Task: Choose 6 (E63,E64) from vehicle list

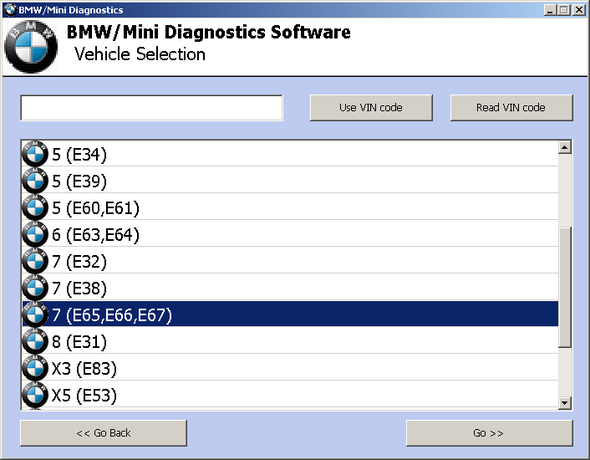Action: pos(290,234)
